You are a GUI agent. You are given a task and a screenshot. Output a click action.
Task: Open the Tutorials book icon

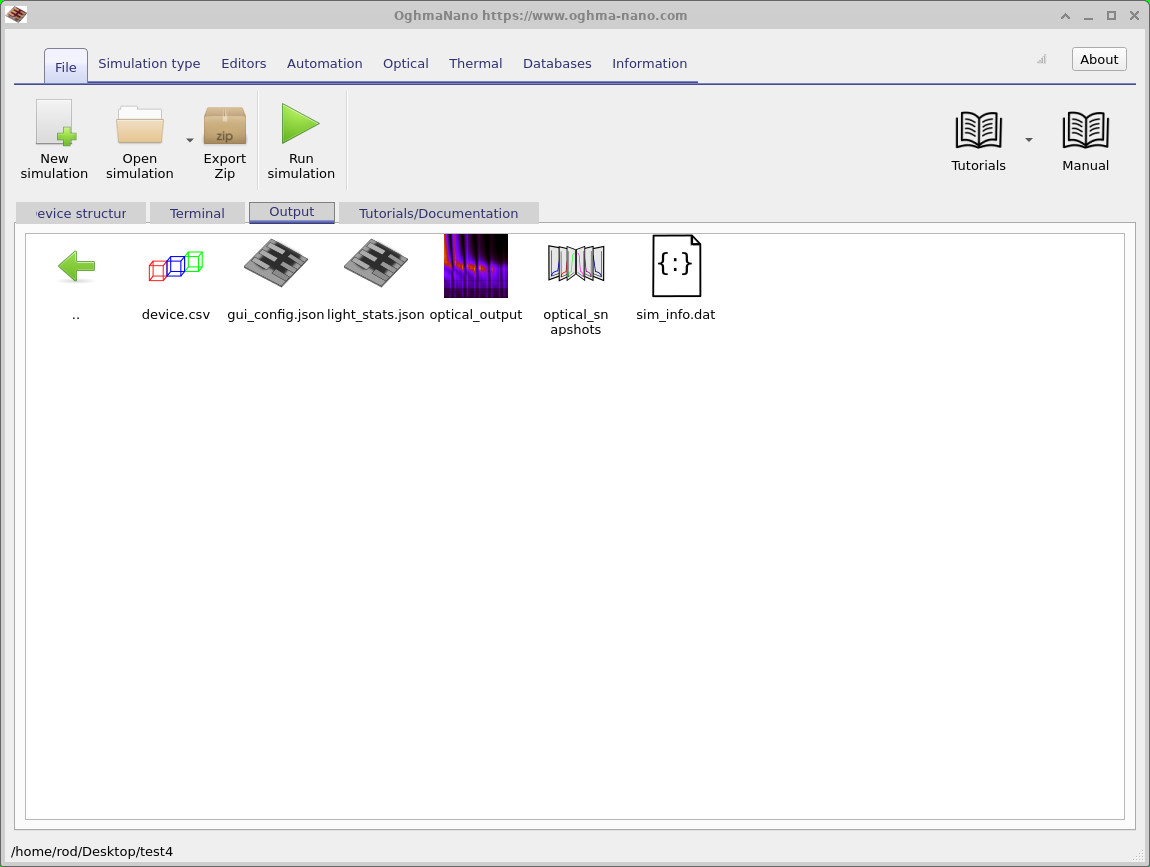pyautogui.click(x=978, y=131)
